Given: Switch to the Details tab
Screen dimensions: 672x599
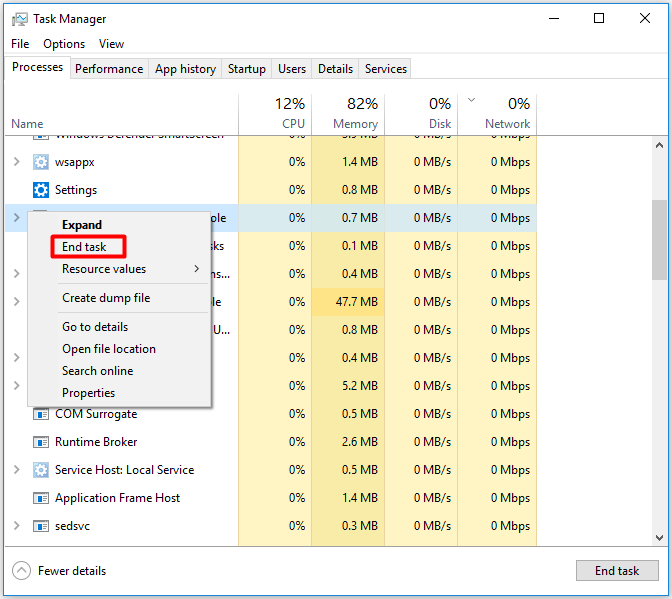Looking at the screenshot, I should 335,69.
